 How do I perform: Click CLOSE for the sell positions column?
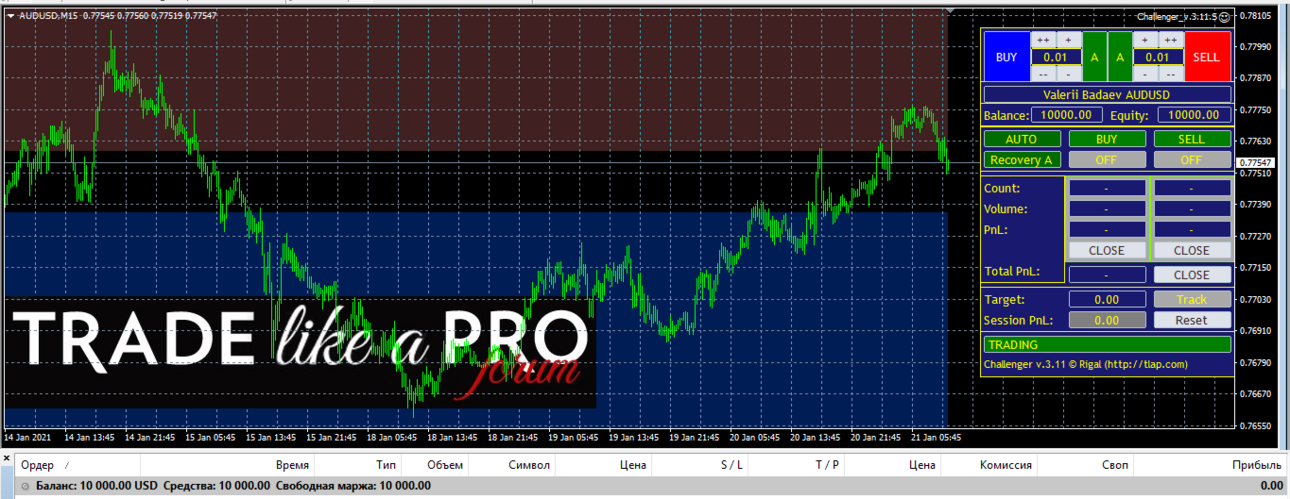(1191, 250)
